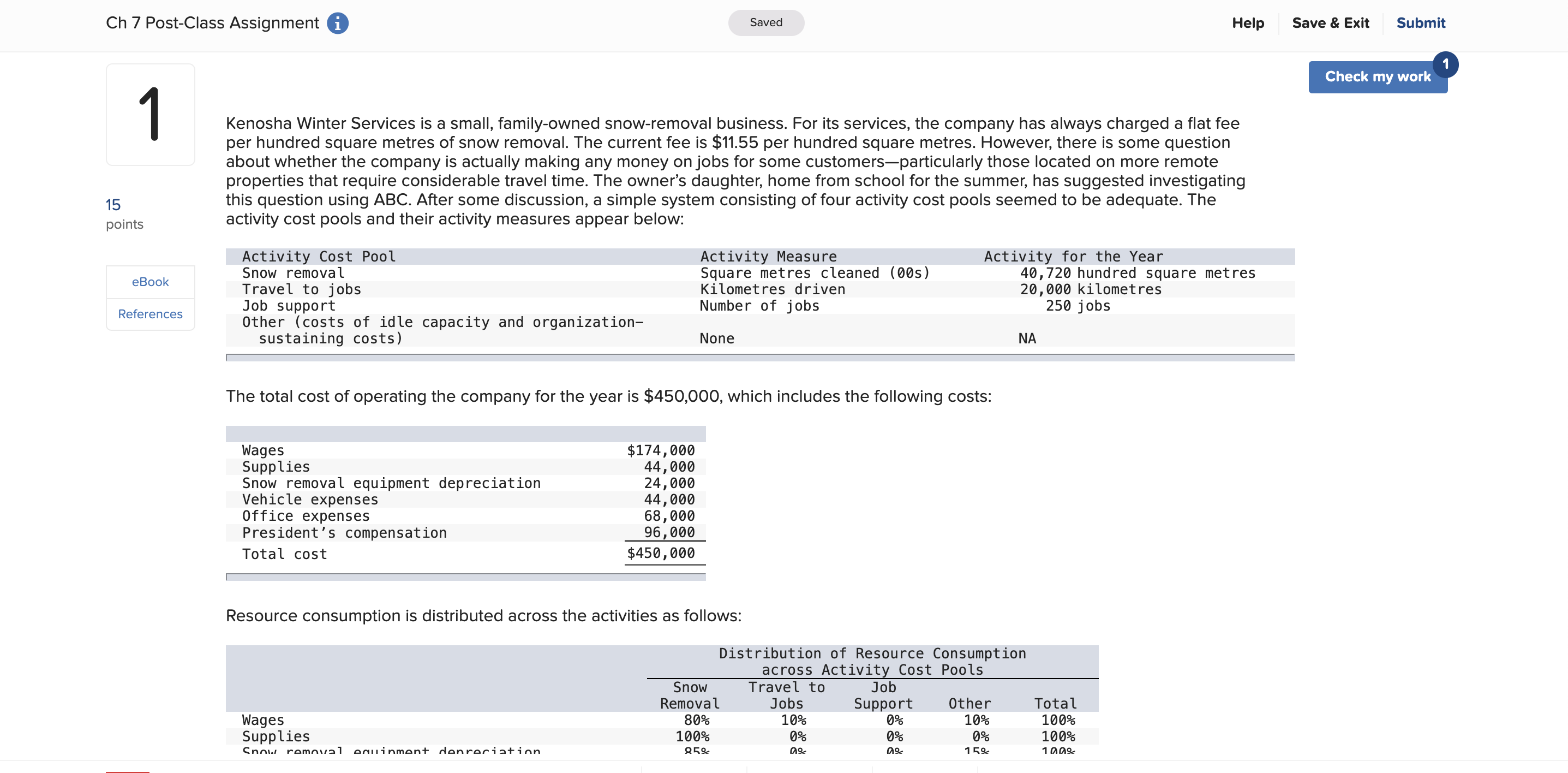This screenshot has height=773, width=1568.
Task: Click the cost list table's horizontal scrollbar
Action: point(465,577)
